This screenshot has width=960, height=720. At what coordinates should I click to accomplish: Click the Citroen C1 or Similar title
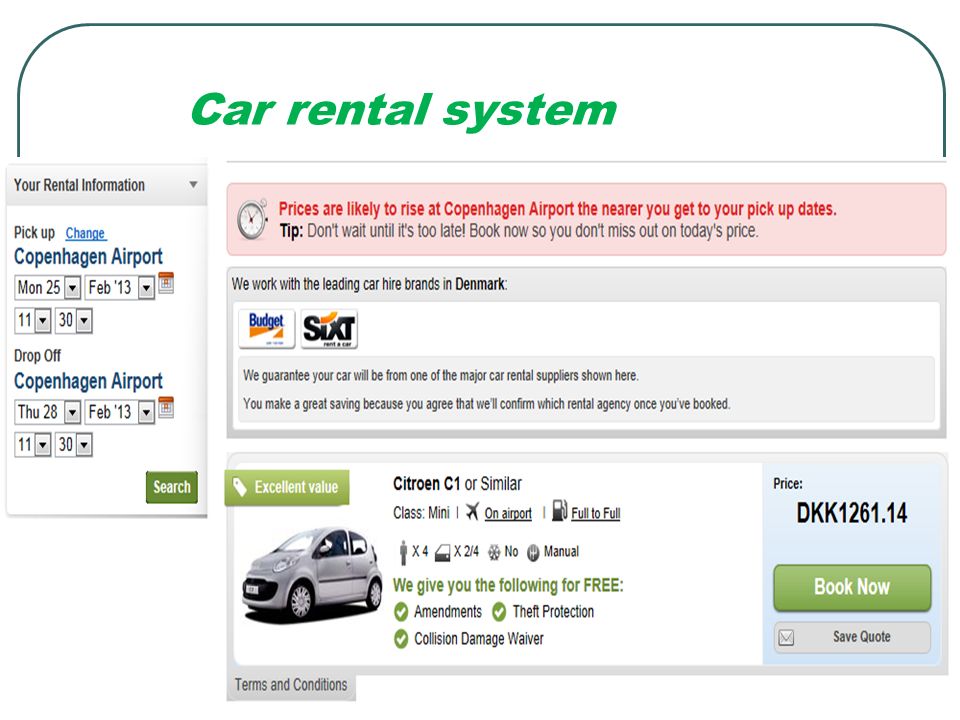point(457,484)
